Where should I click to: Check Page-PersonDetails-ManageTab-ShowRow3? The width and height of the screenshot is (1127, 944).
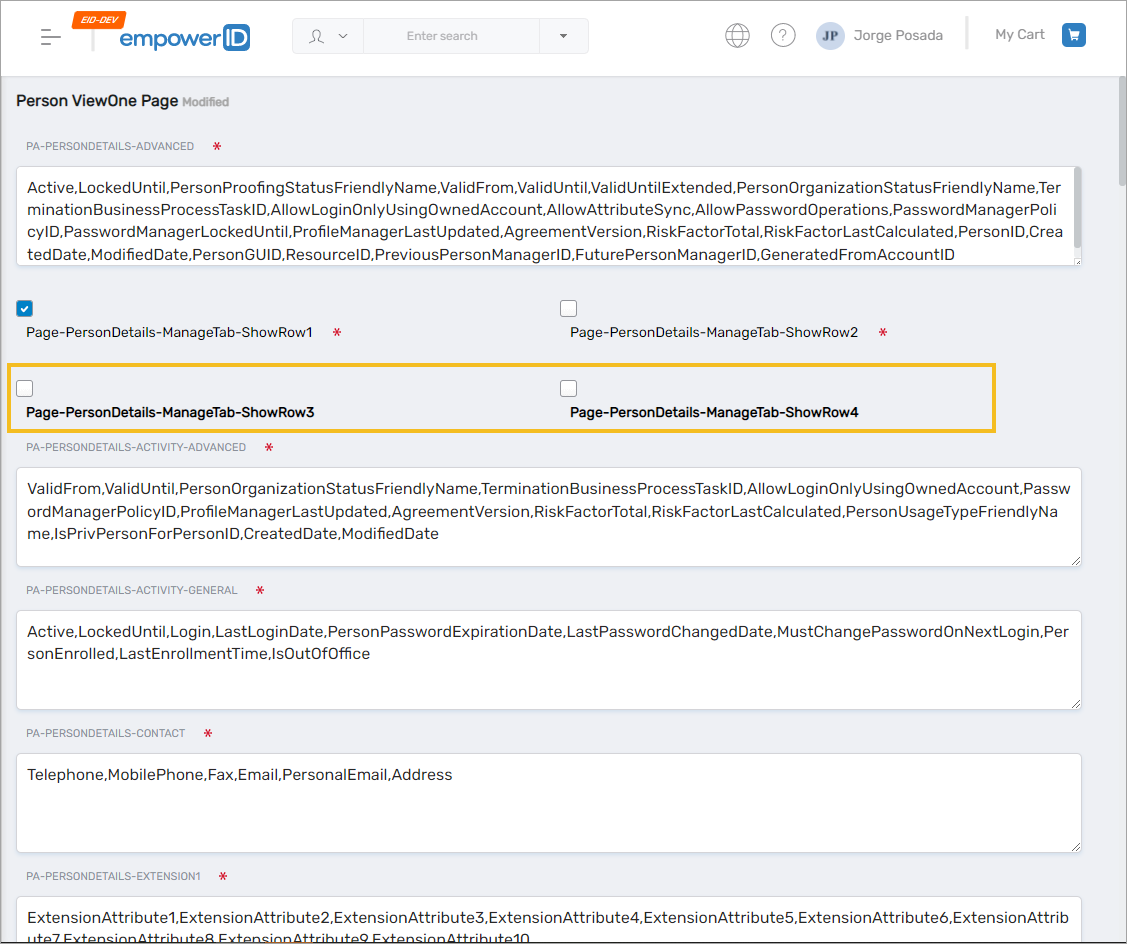point(24,388)
